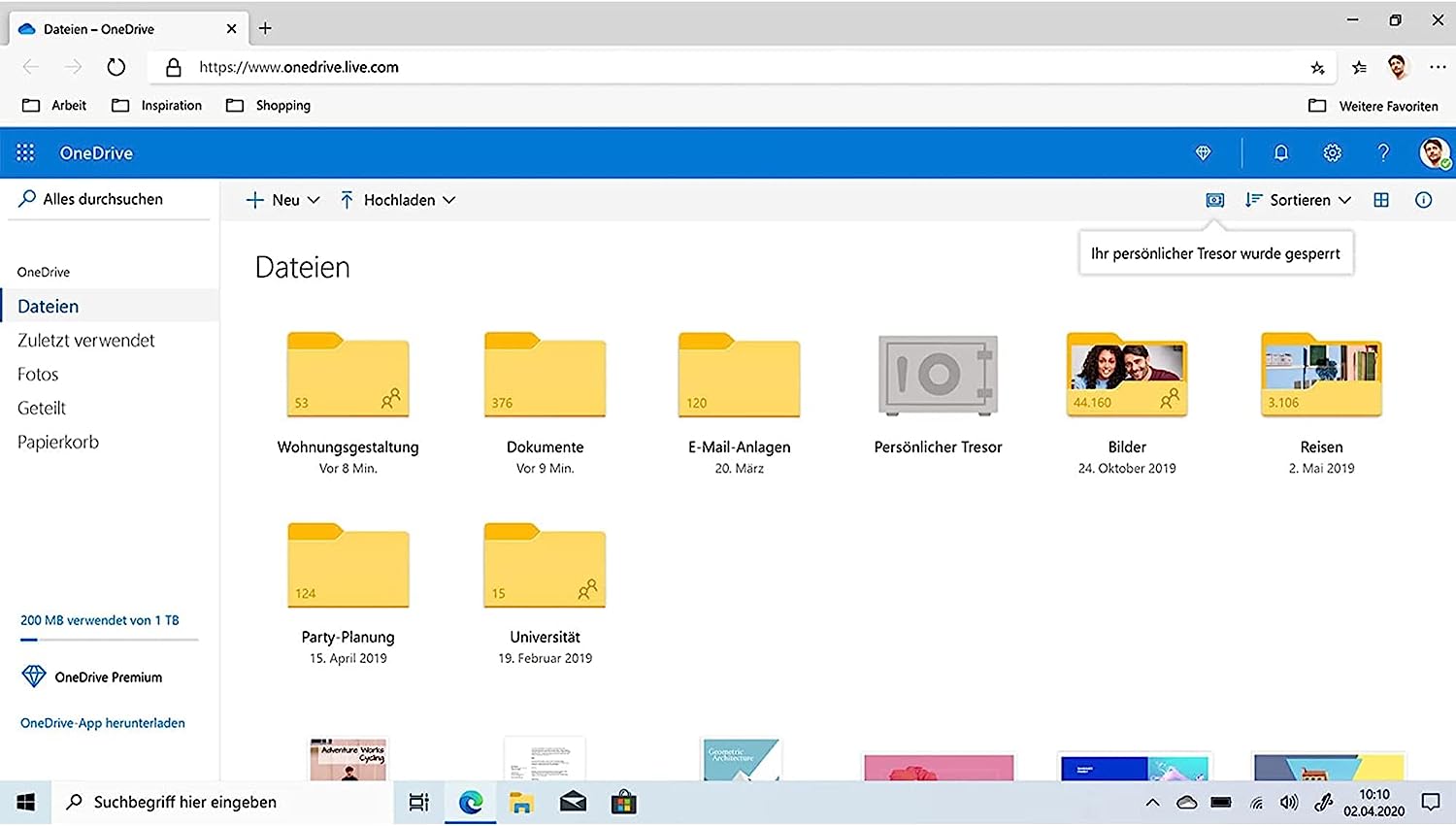Open Microsoft Edge from the taskbar
Viewport: 1456px width, 826px height.
(471, 803)
